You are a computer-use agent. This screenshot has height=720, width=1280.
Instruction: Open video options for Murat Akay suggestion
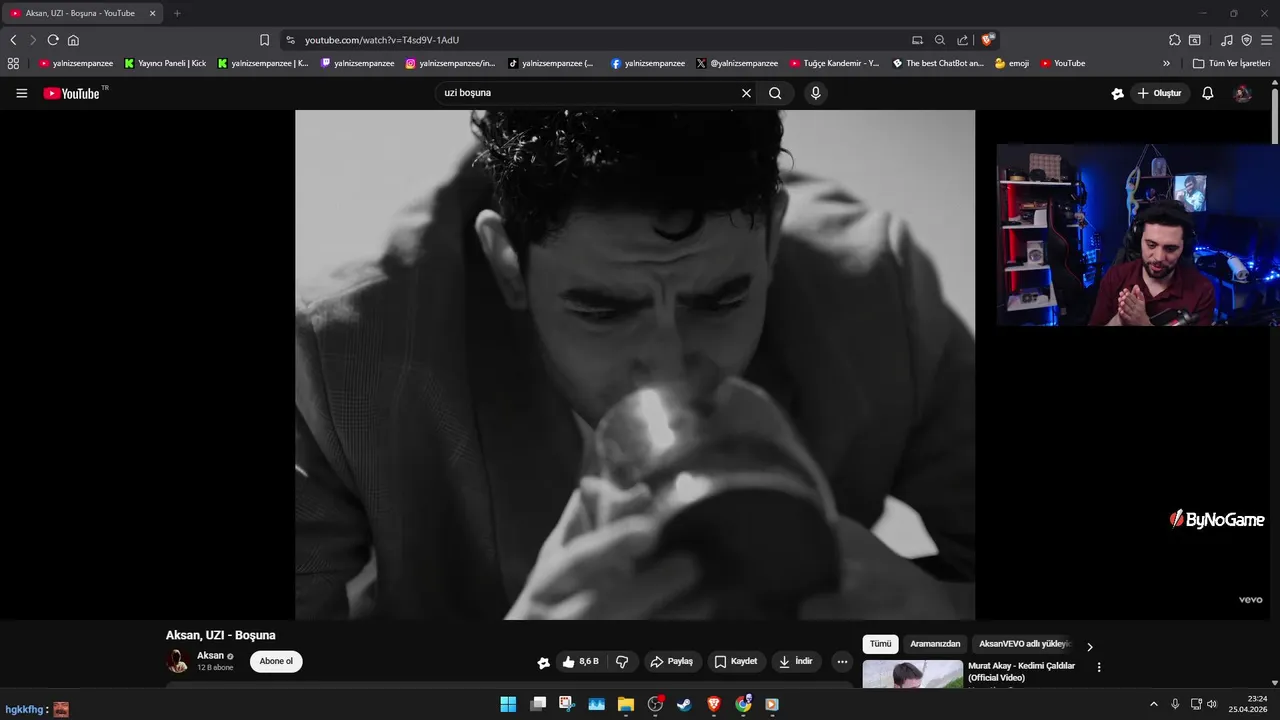1099,667
